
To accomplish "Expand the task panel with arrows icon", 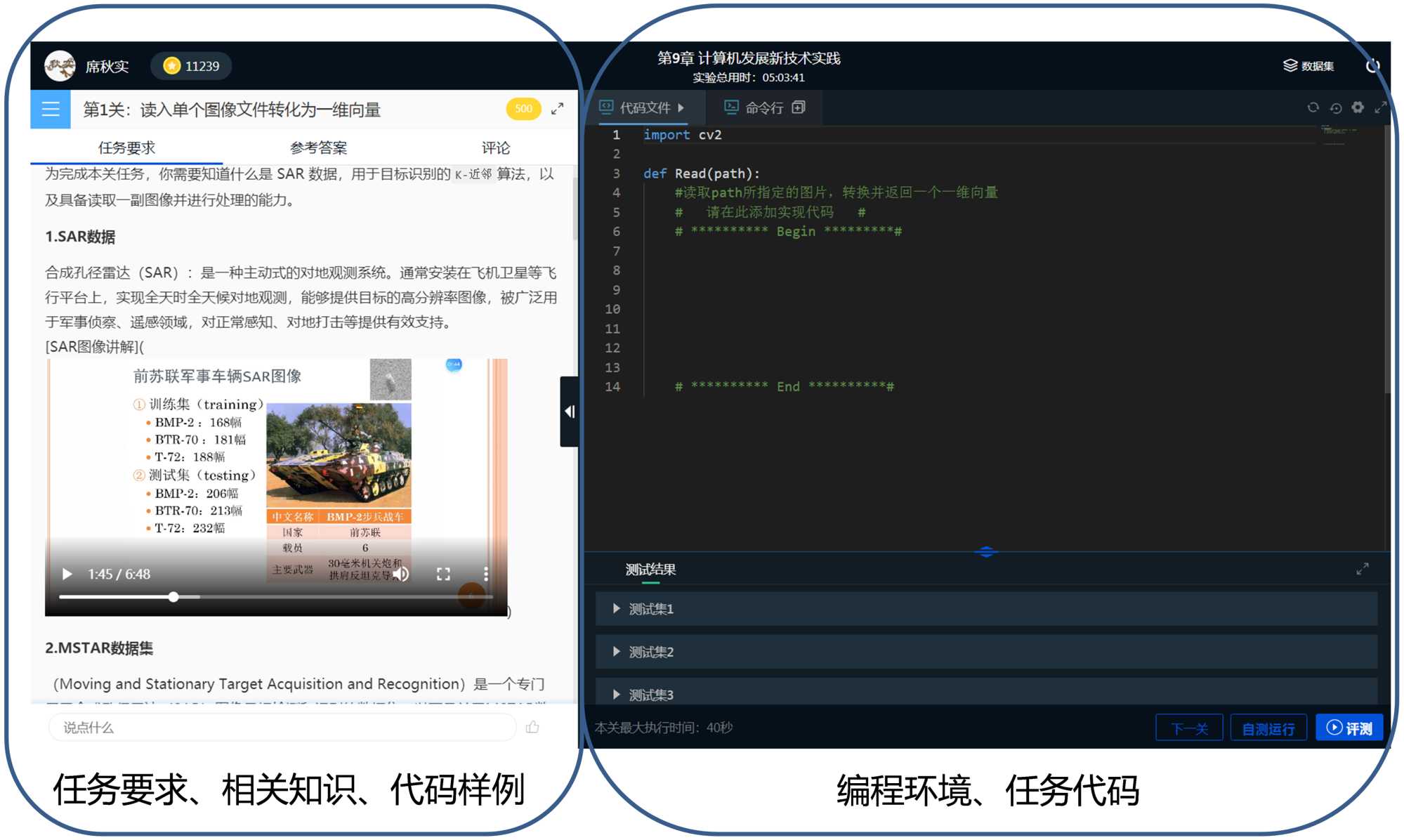I will [x=557, y=109].
